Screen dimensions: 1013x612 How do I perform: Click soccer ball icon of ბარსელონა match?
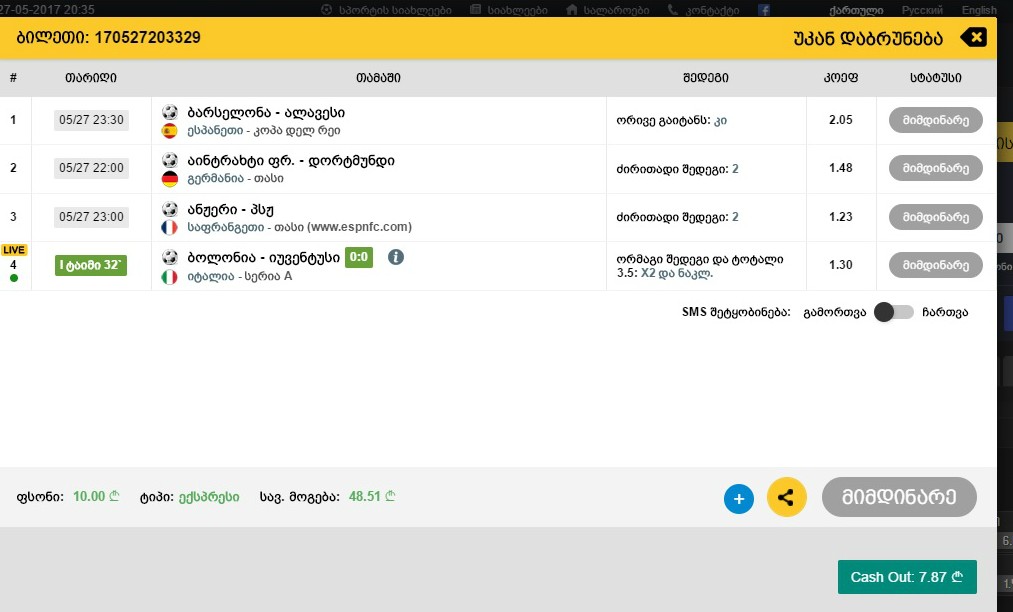click(170, 112)
